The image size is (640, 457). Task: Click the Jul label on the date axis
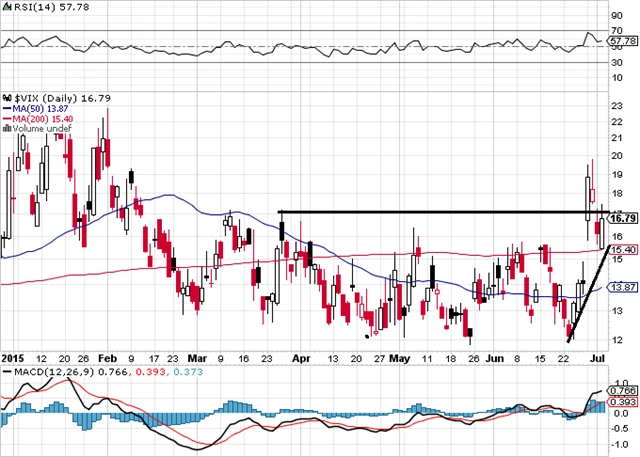coord(599,356)
